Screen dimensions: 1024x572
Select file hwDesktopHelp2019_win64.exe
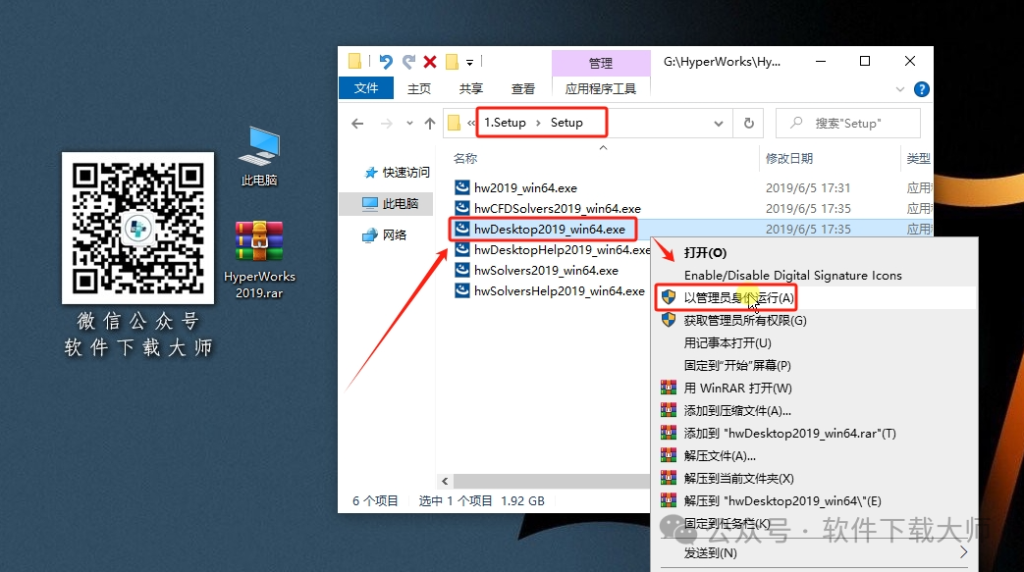(x=562, y=249)
